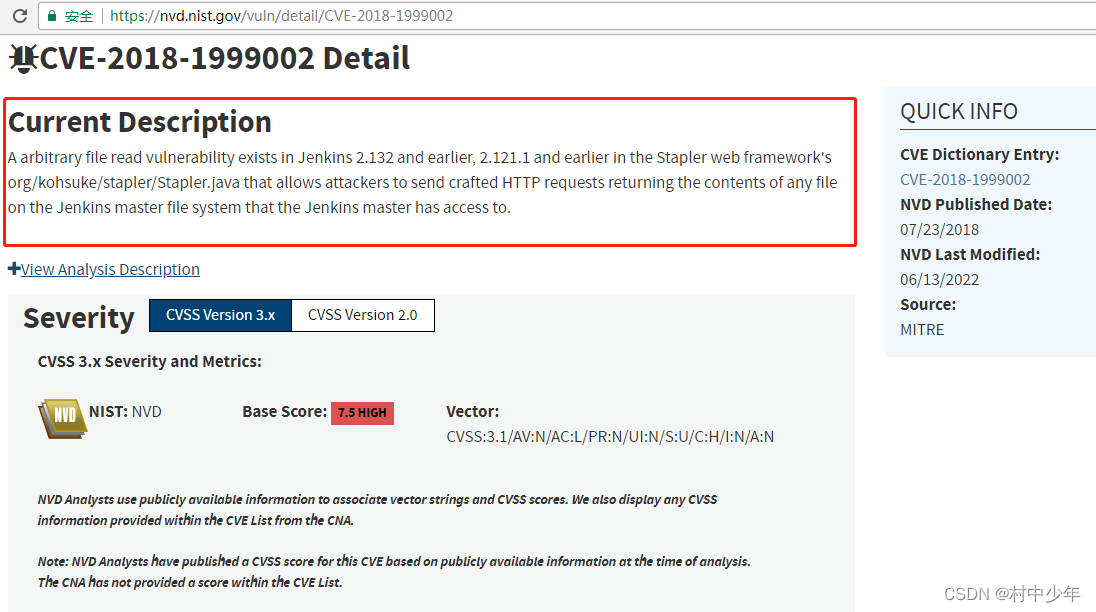Open the CVE-2018-1999002 dictionary entry link

coord(965,180)
